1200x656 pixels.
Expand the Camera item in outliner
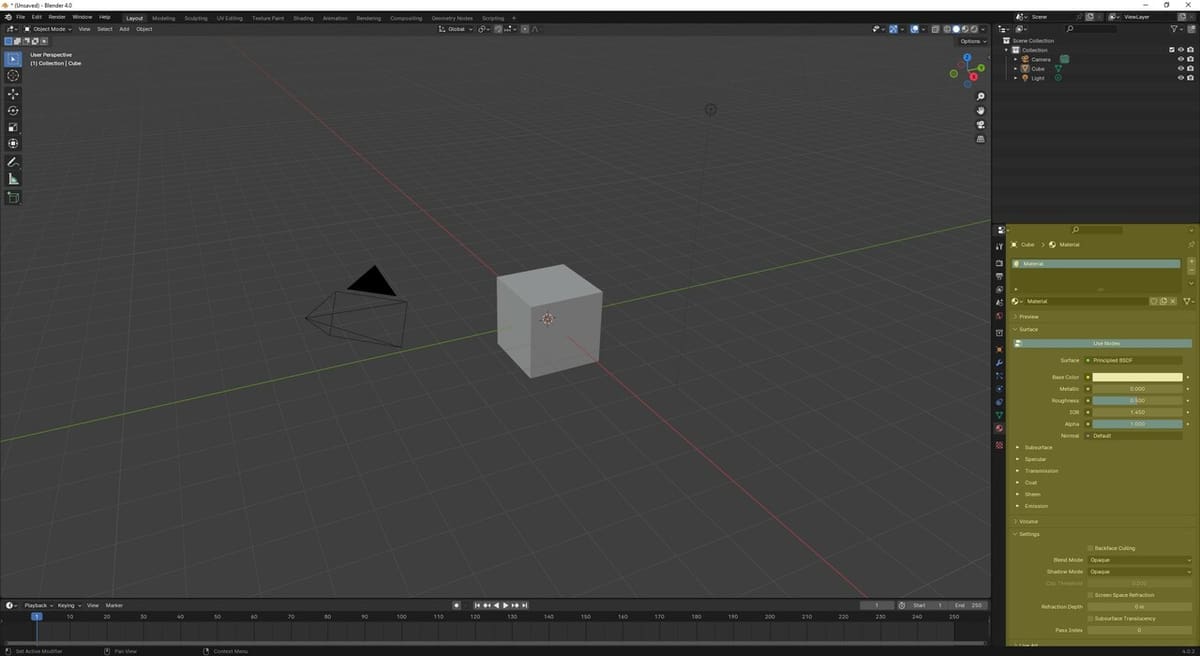coord(1015,59)
